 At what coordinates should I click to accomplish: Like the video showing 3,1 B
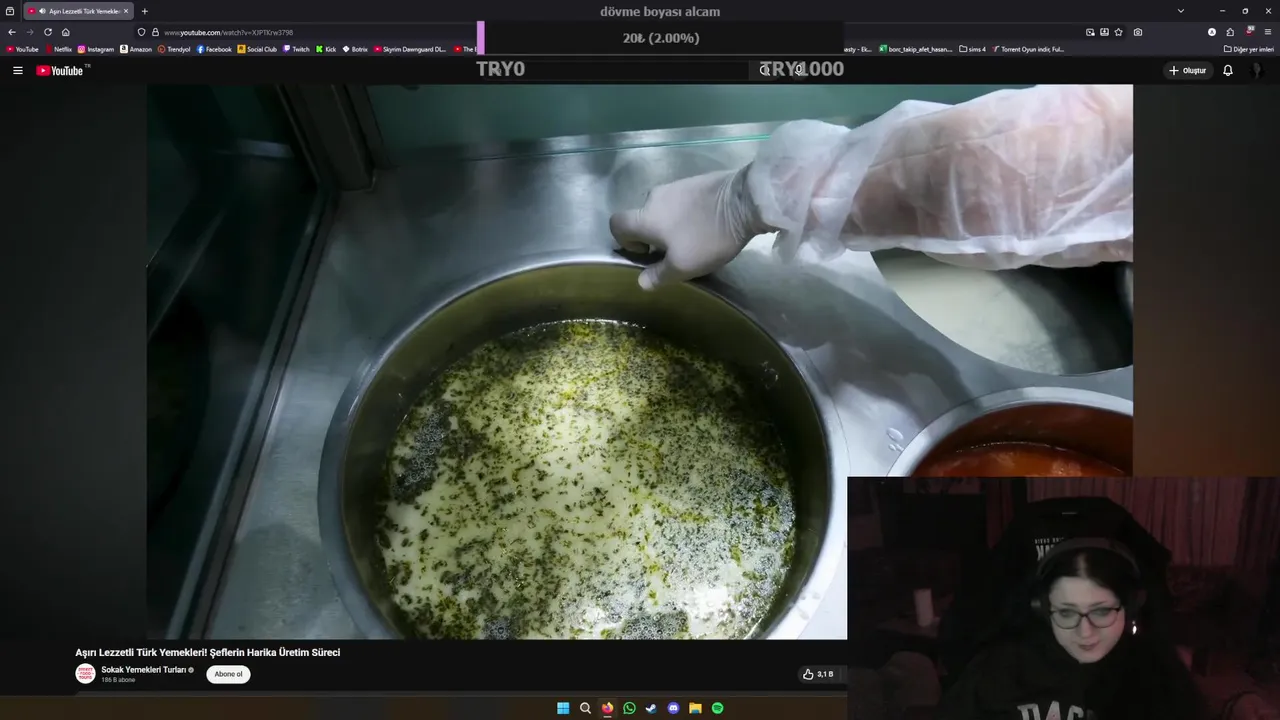tap(817, 674)
